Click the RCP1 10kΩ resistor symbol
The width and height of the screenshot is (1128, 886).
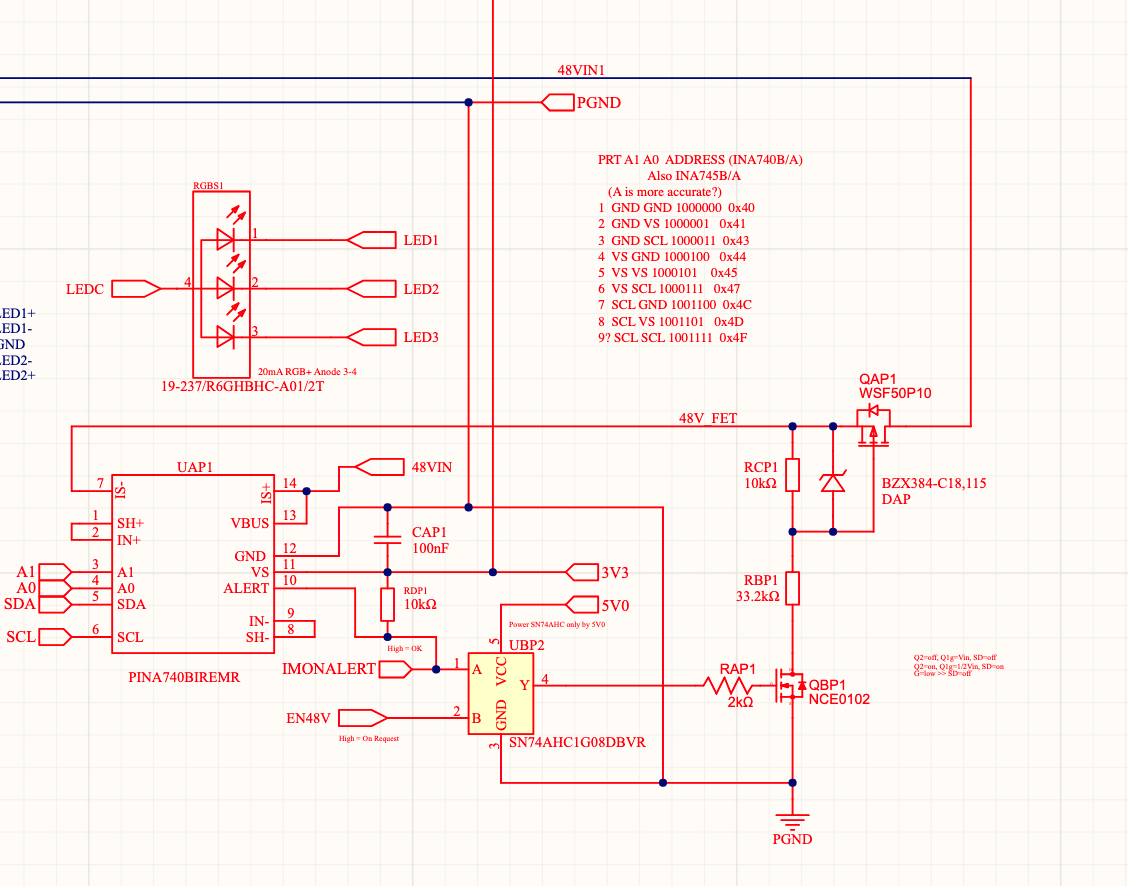[791, 476]
